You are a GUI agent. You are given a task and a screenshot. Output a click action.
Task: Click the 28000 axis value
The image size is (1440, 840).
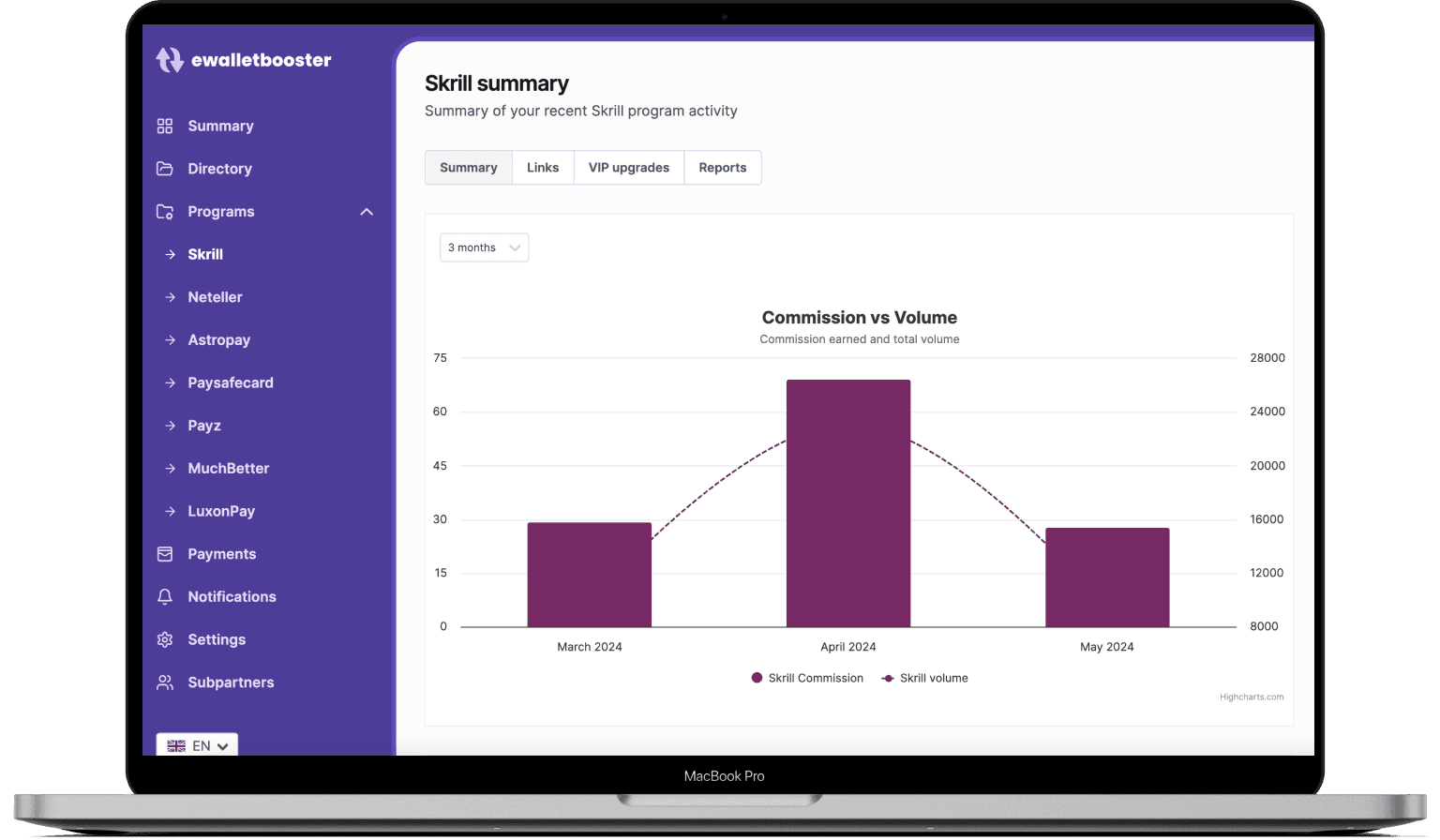coord(1267,358)
